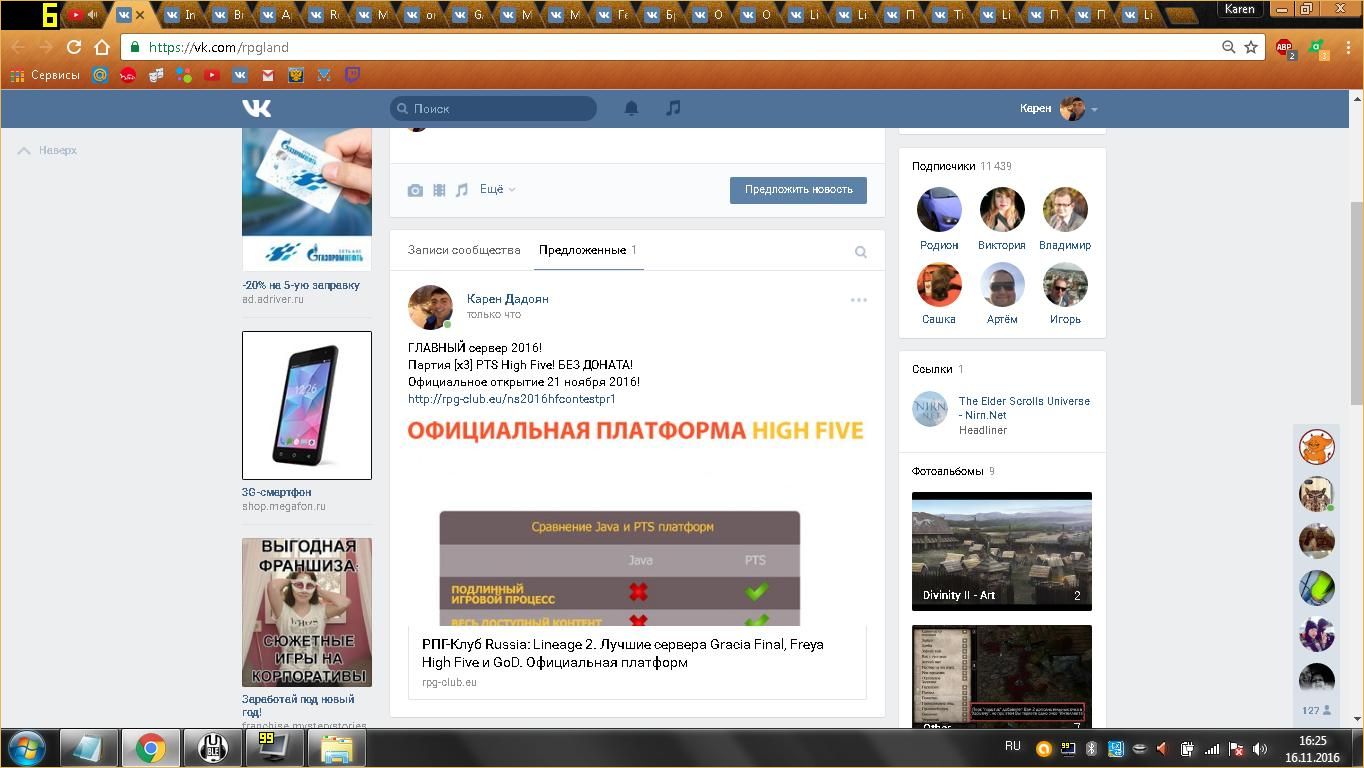Search the community wall with magnifier icon
Screen dimensions: 1364x768
coord(860,252)
